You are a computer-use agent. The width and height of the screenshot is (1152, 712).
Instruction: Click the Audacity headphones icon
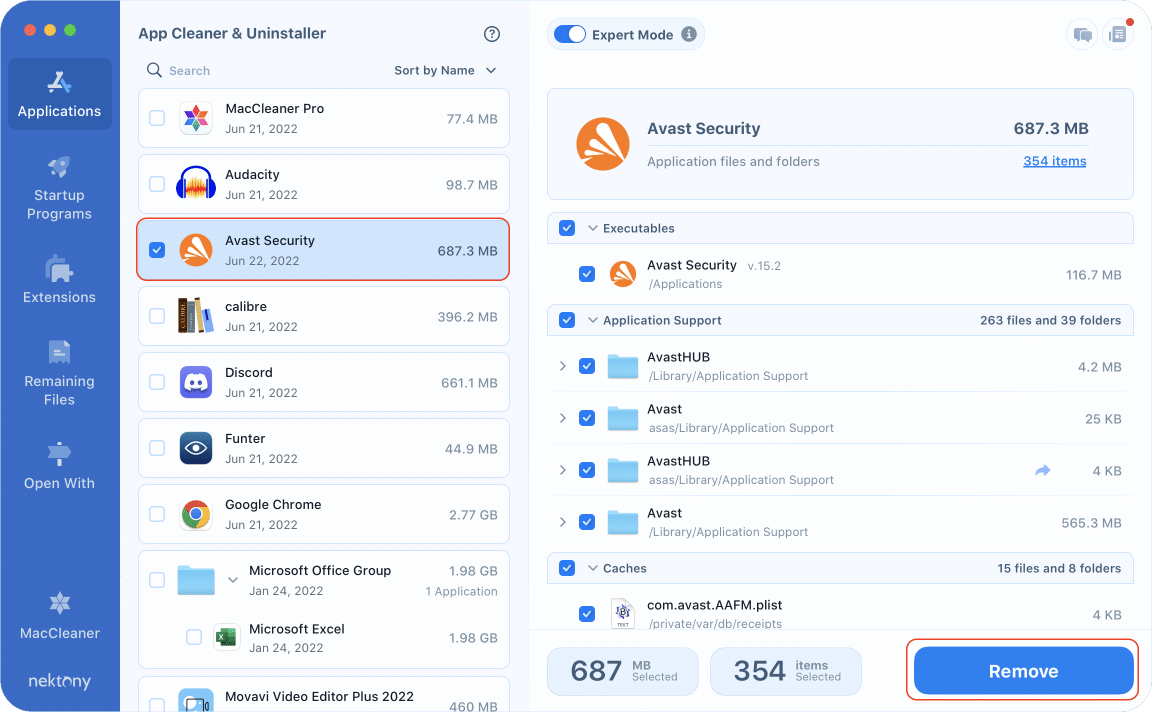pyautogui.click(x=196, y=184)
